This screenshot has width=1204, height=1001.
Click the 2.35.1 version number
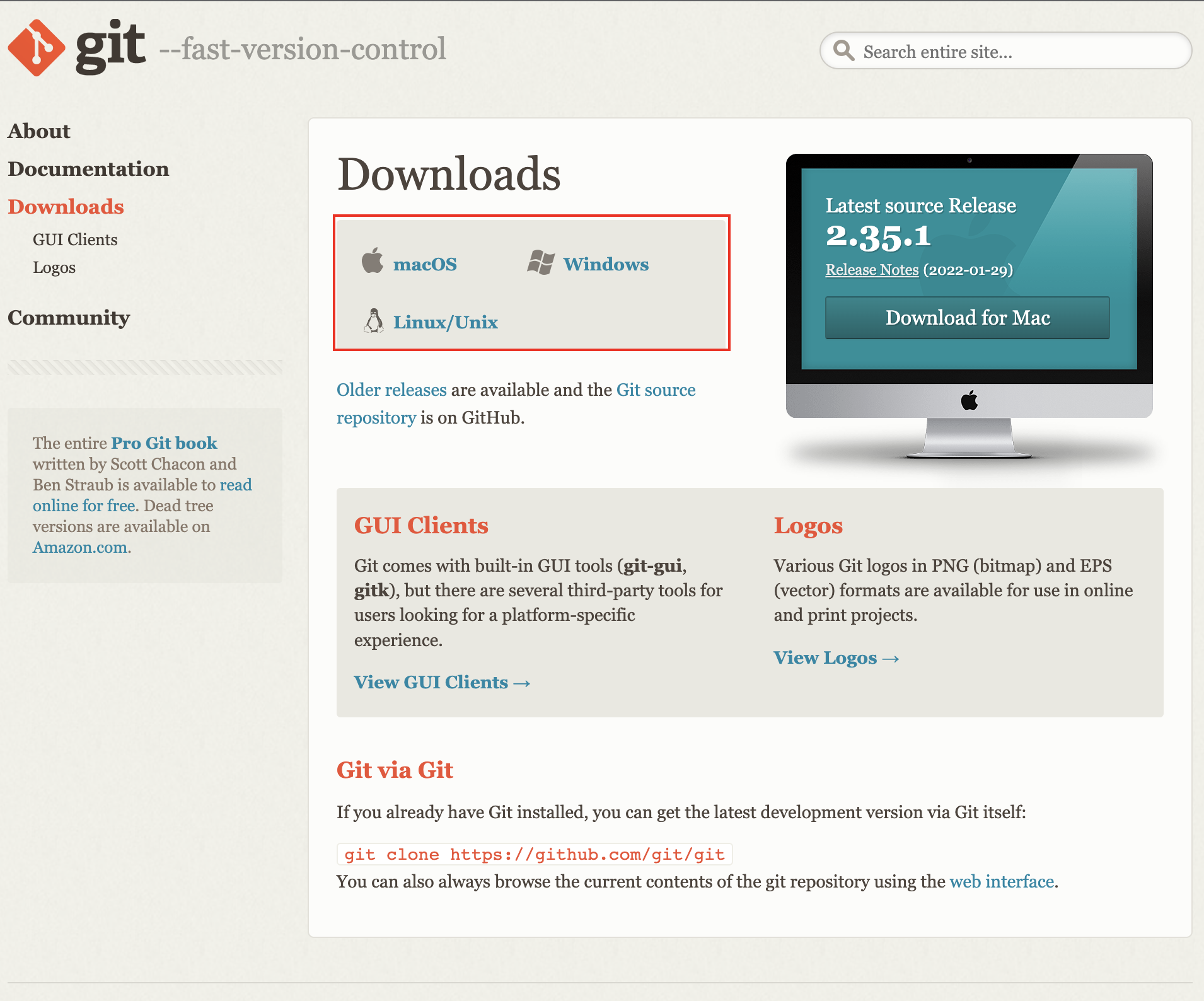[878, 237]
